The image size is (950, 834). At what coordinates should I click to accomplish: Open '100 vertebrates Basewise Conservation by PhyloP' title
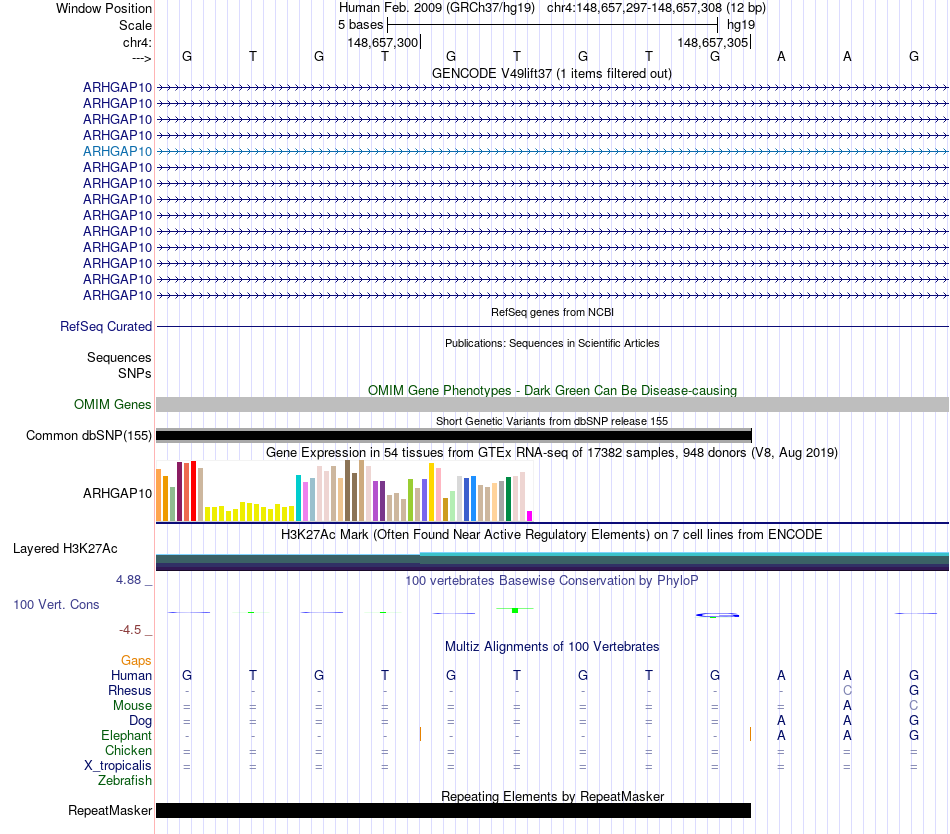point(552,581)
